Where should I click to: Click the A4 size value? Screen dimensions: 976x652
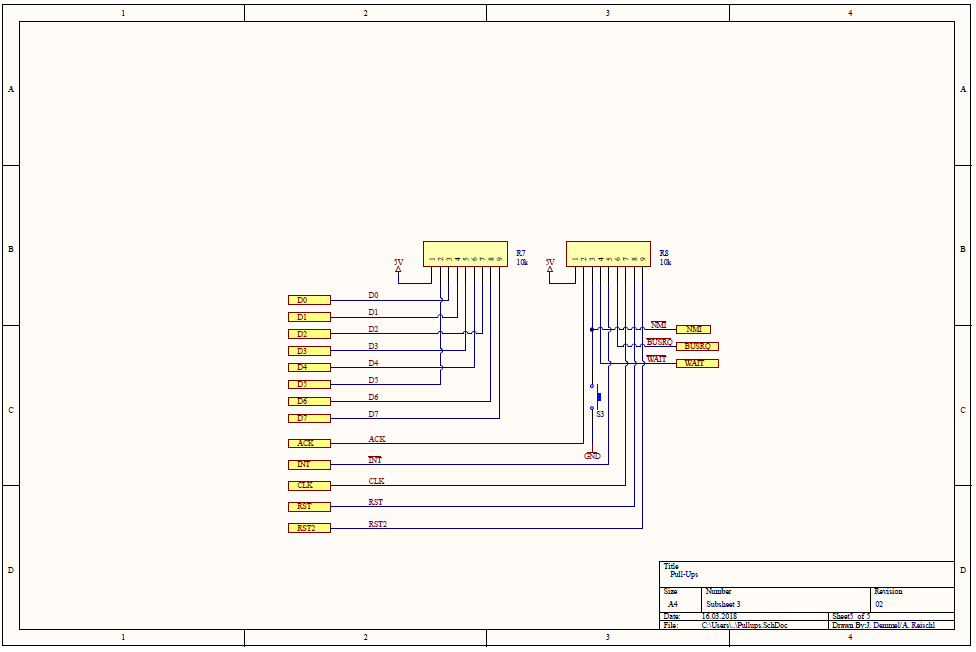click(673, 604)
